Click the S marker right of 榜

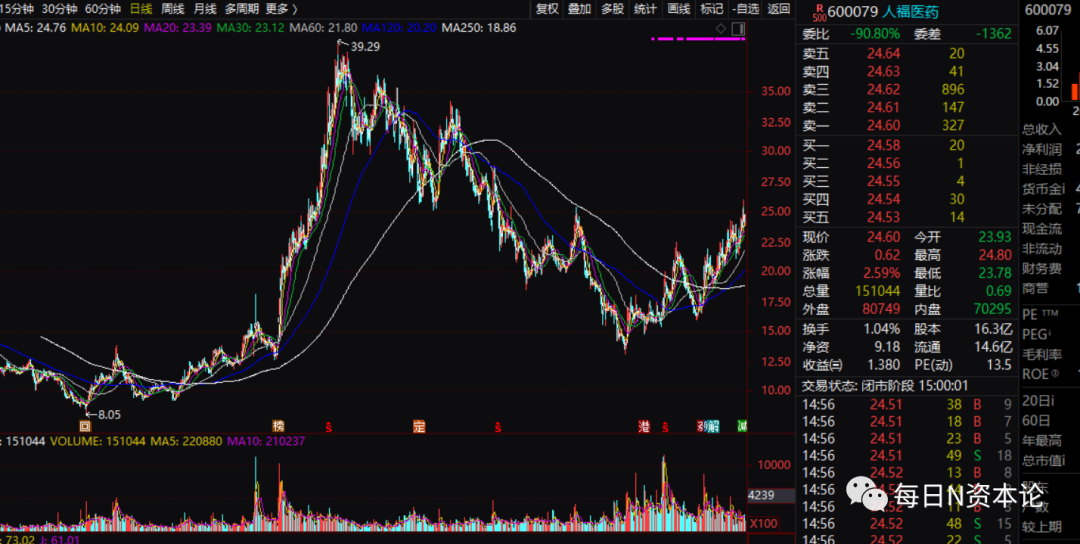(x=329, y=428)
